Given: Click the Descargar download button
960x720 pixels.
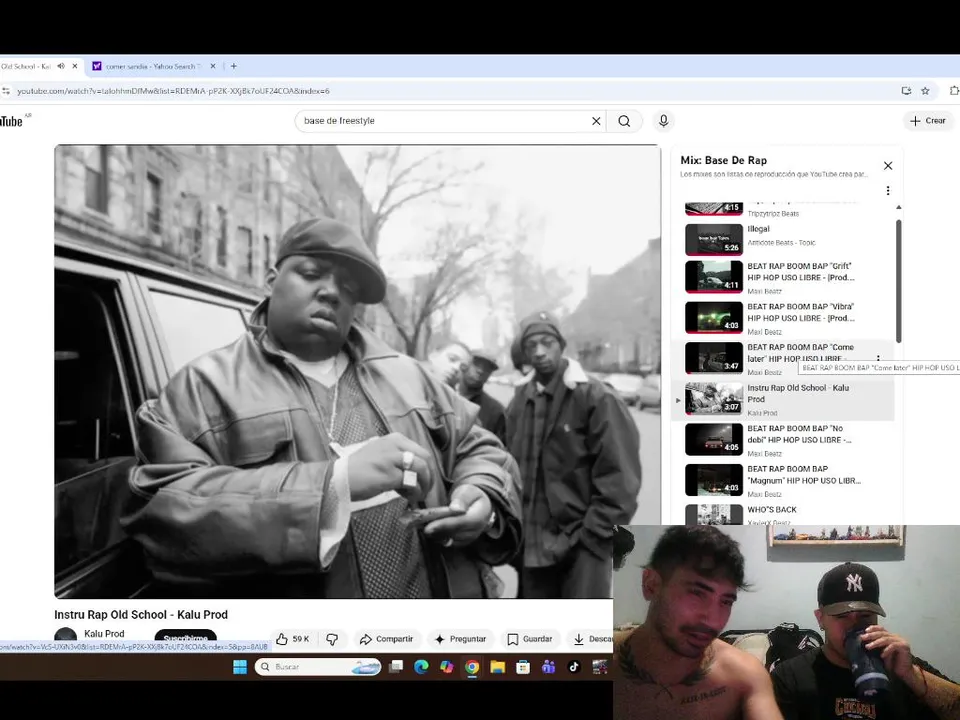Looking at the screenshot, I should tap(591, 639).
